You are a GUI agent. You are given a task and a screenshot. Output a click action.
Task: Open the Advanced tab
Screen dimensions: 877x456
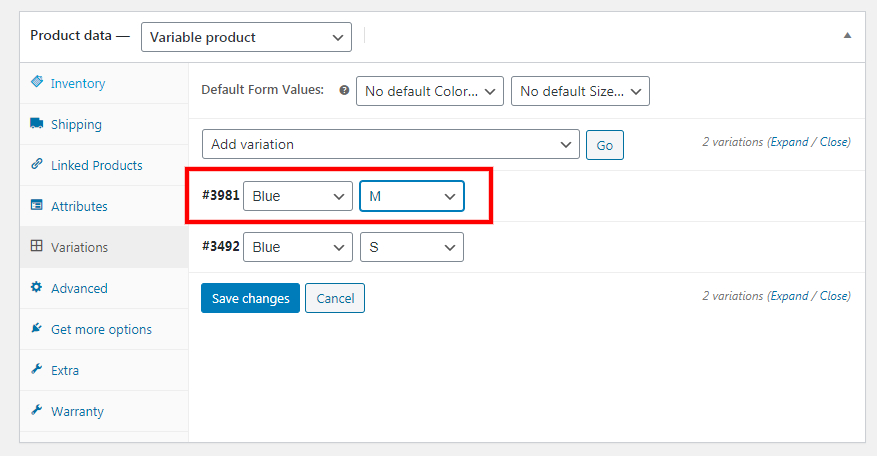[x=104, y=288]
